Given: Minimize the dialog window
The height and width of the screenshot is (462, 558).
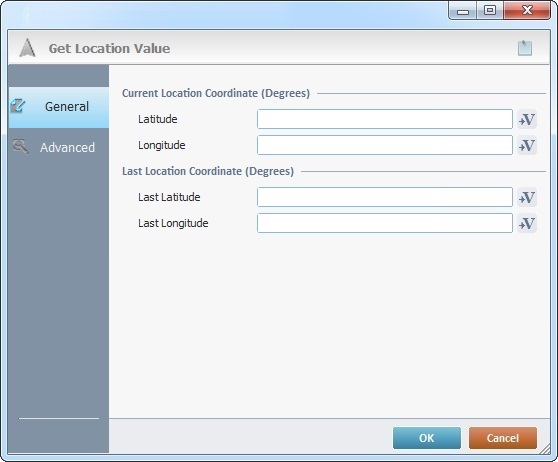Looking at the screenshot, I should [x=463, y=11].
